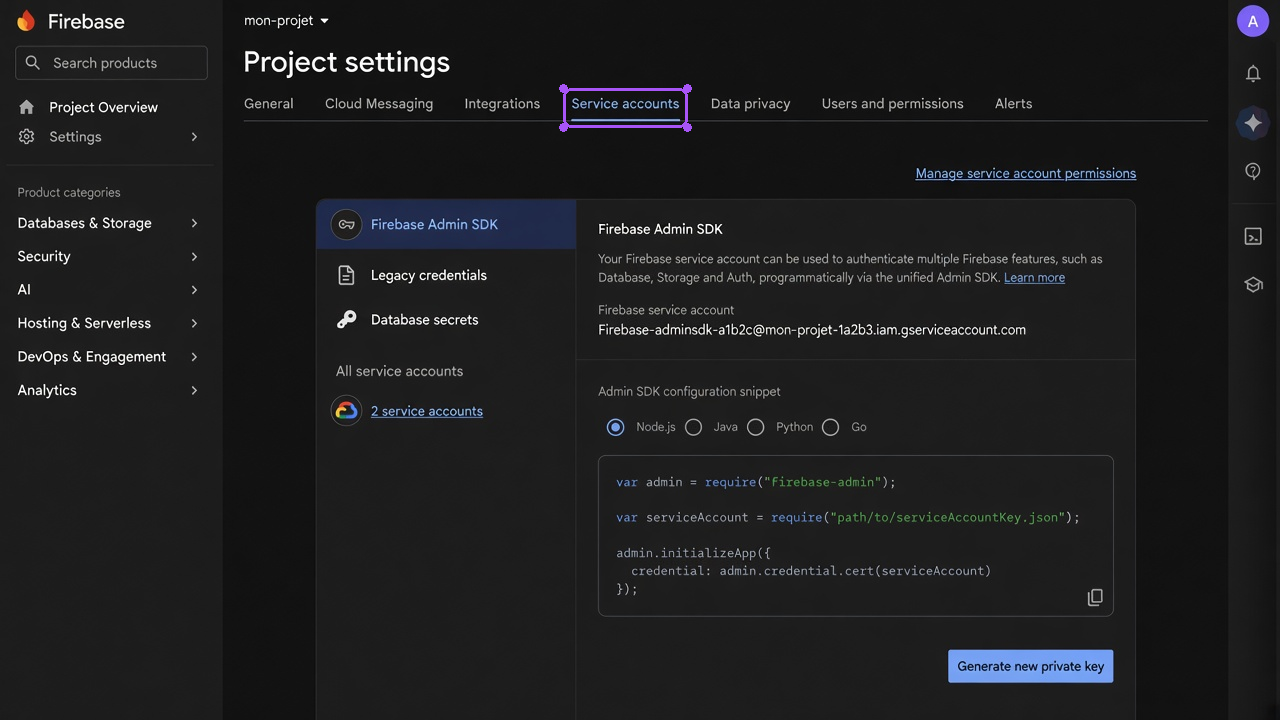The width and height of the screenshot is (1280, 720).
Task: Click the Firebase Admin SDK key icon
Action: point(347,224)
